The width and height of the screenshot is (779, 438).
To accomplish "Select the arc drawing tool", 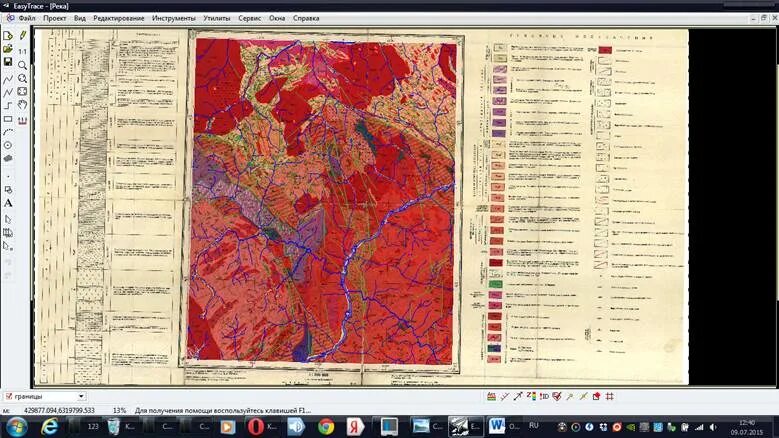I will pos(8,132).
